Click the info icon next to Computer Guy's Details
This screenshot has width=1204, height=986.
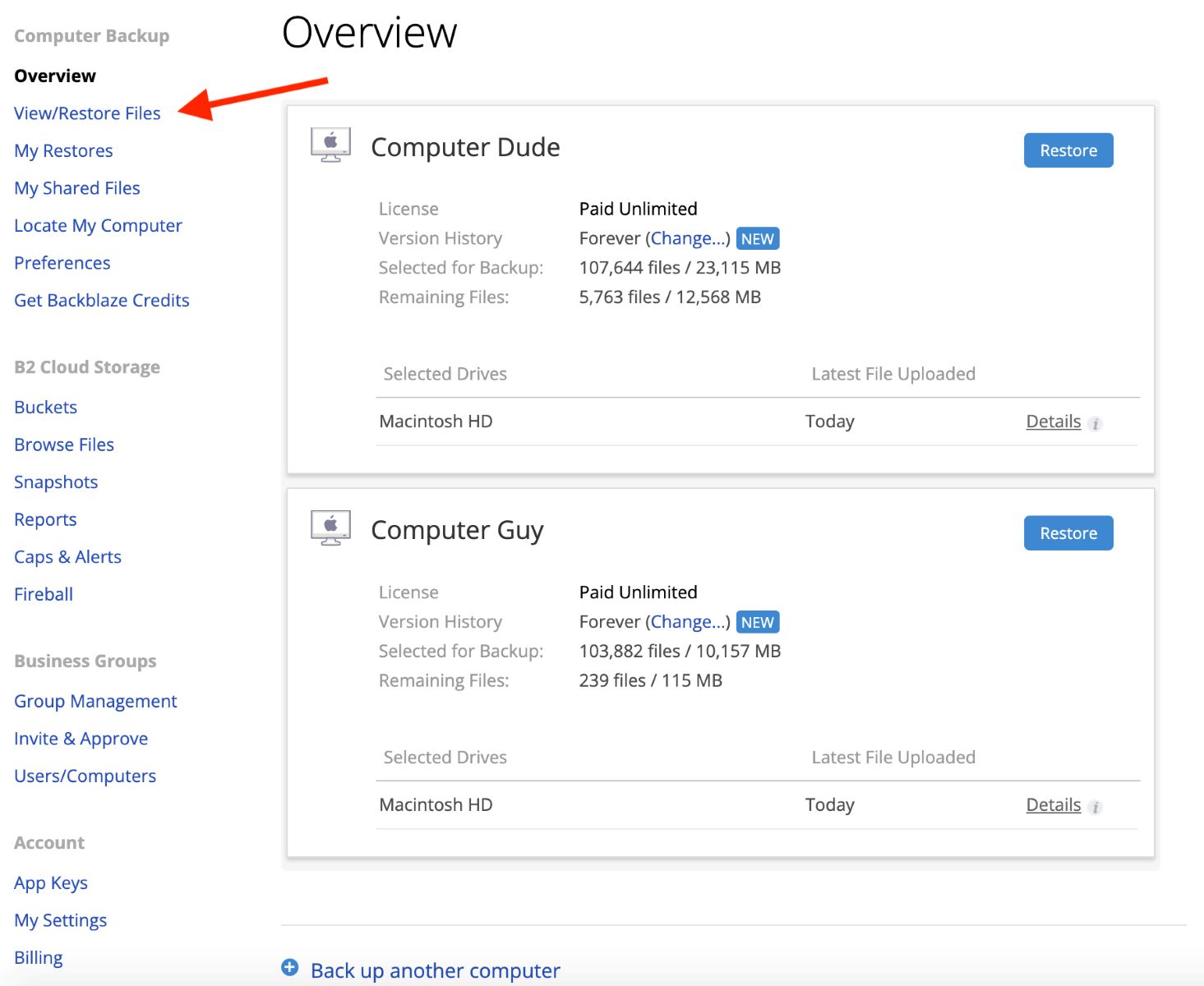click(1096, 806)
